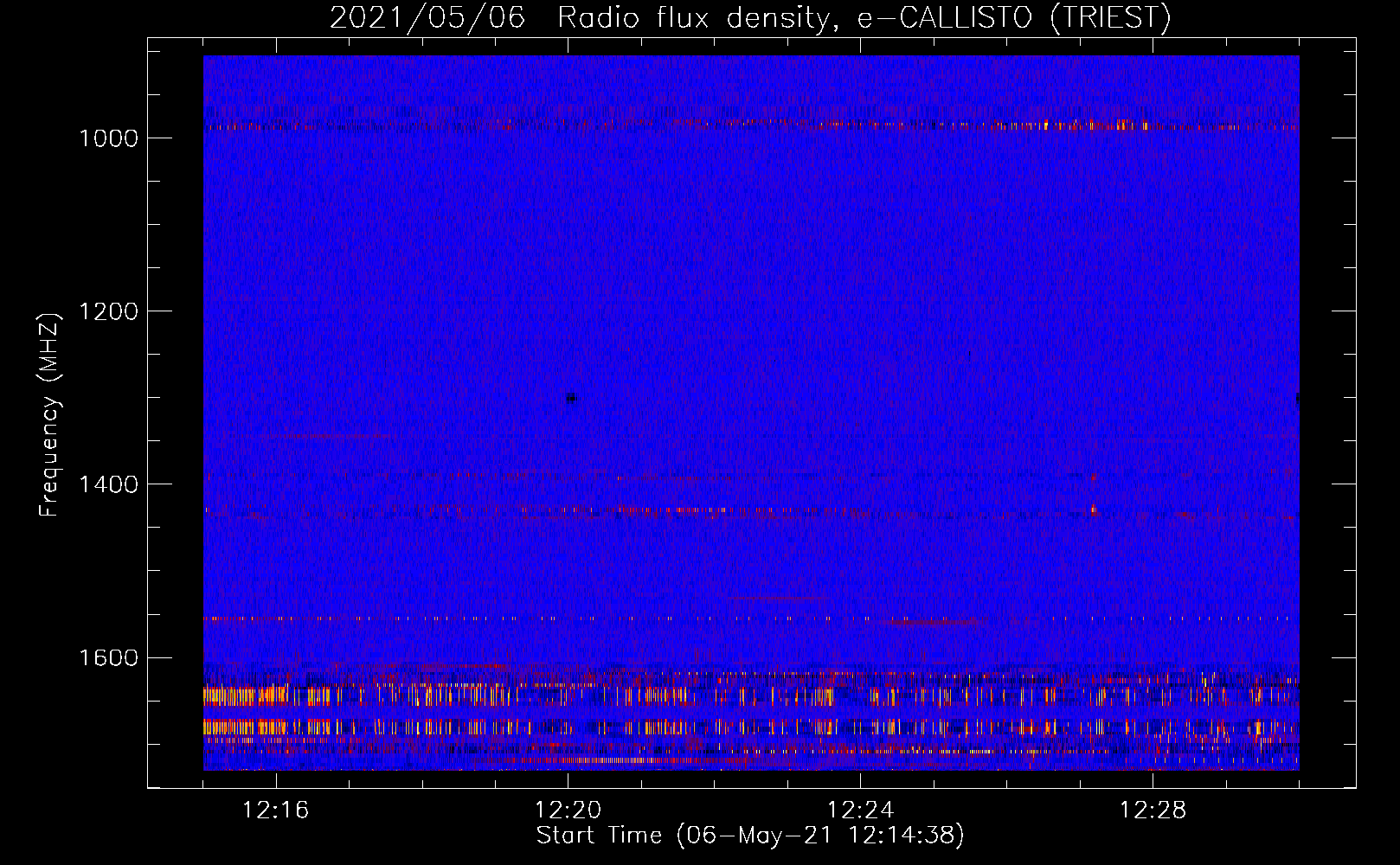The image size is (1400, 865).
Task: Click the 12:20 time tick label
Action: tap(568, 811)
